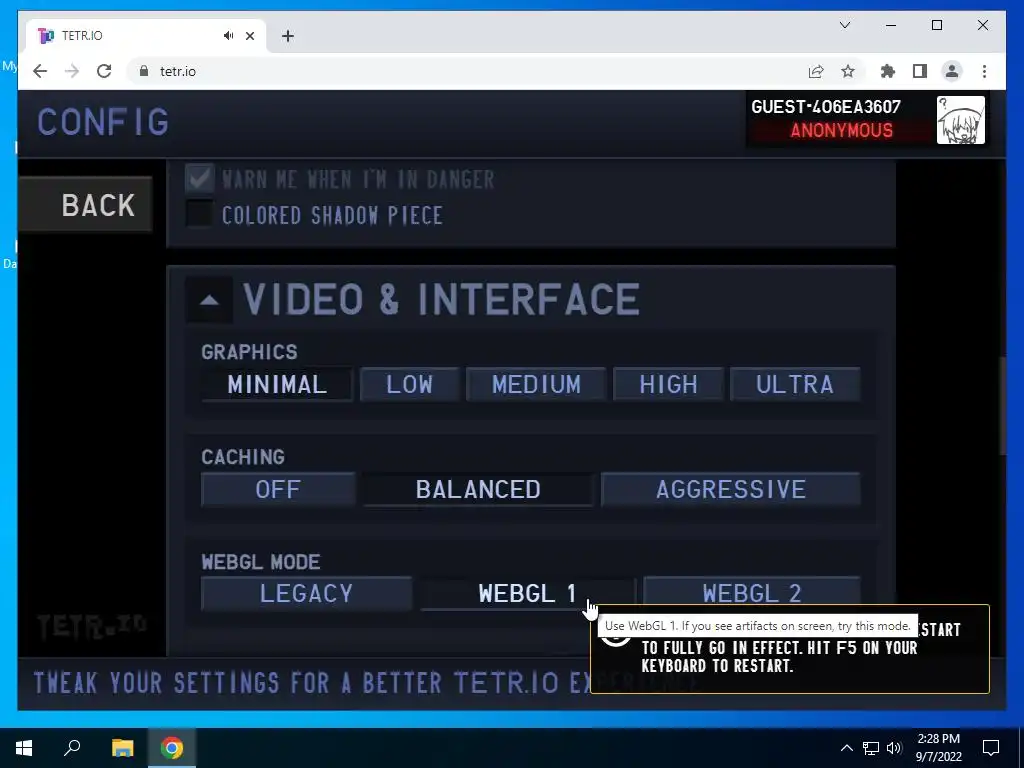Open Chrome three-dot menu
The width and height of the screenshot is (1024, 768).
coord(984,71)
